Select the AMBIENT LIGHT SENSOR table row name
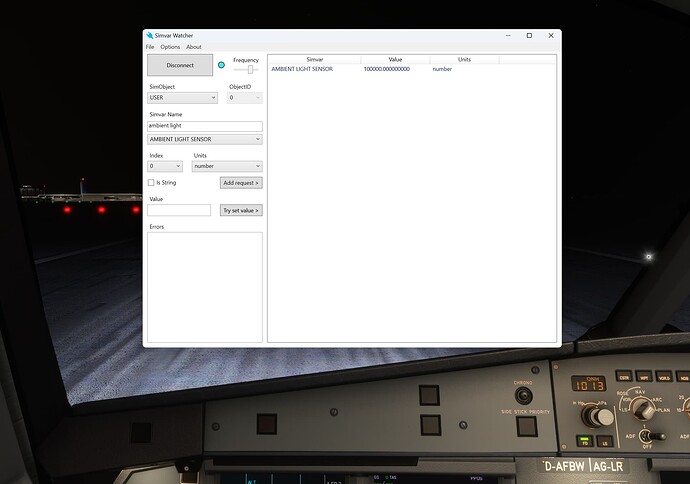This screenshot has height=484, width=690. click(x=302, y=69)
